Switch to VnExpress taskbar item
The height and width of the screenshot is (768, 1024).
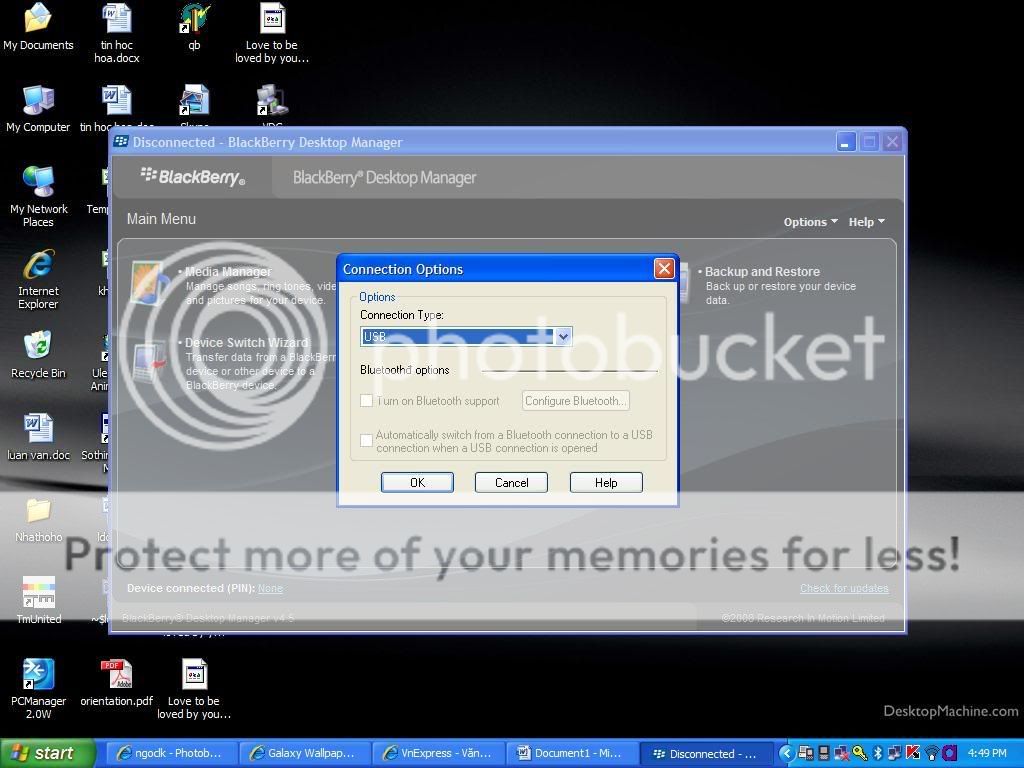tap(438, 753)
